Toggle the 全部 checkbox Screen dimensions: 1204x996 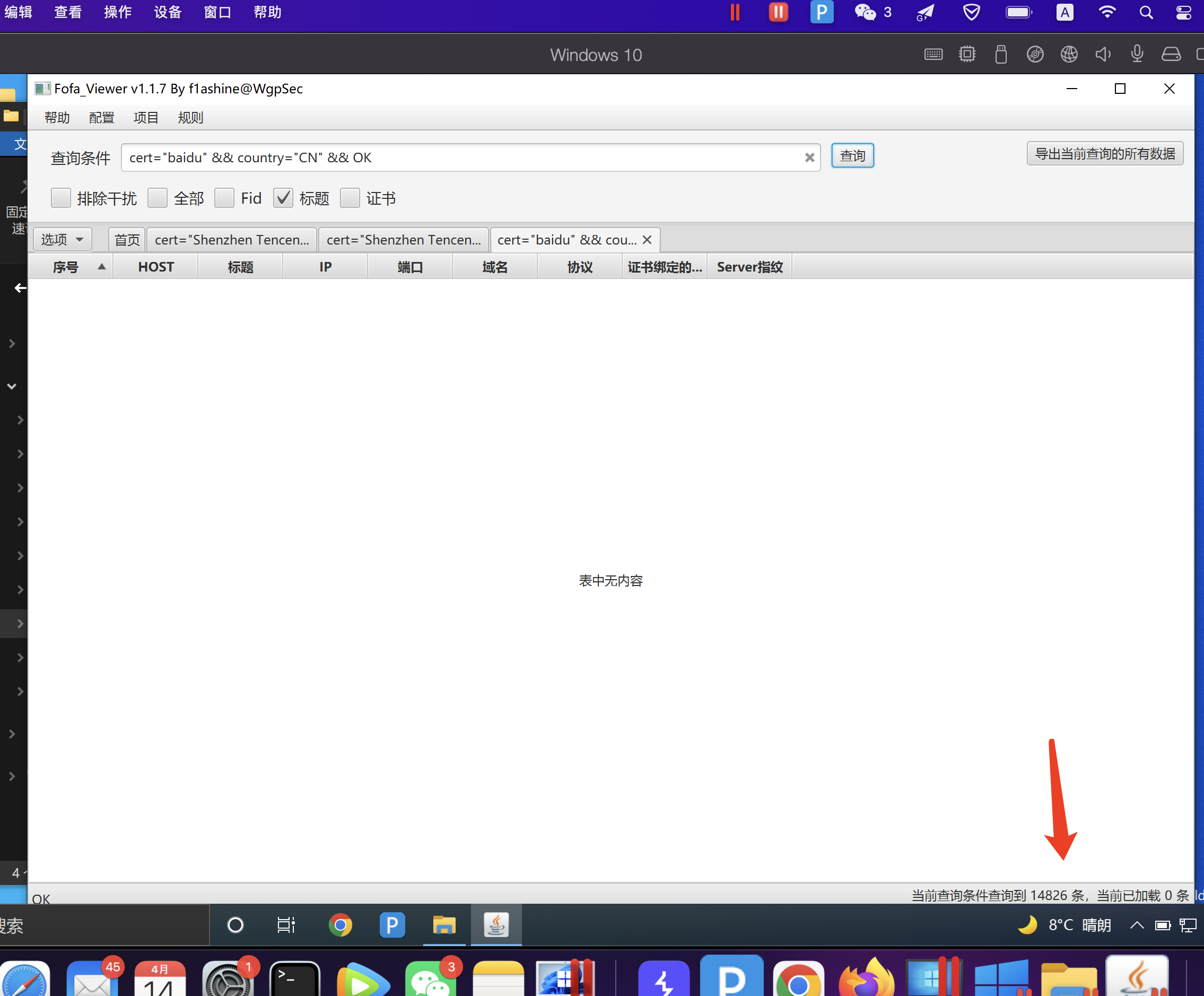(x=157, y=198)
